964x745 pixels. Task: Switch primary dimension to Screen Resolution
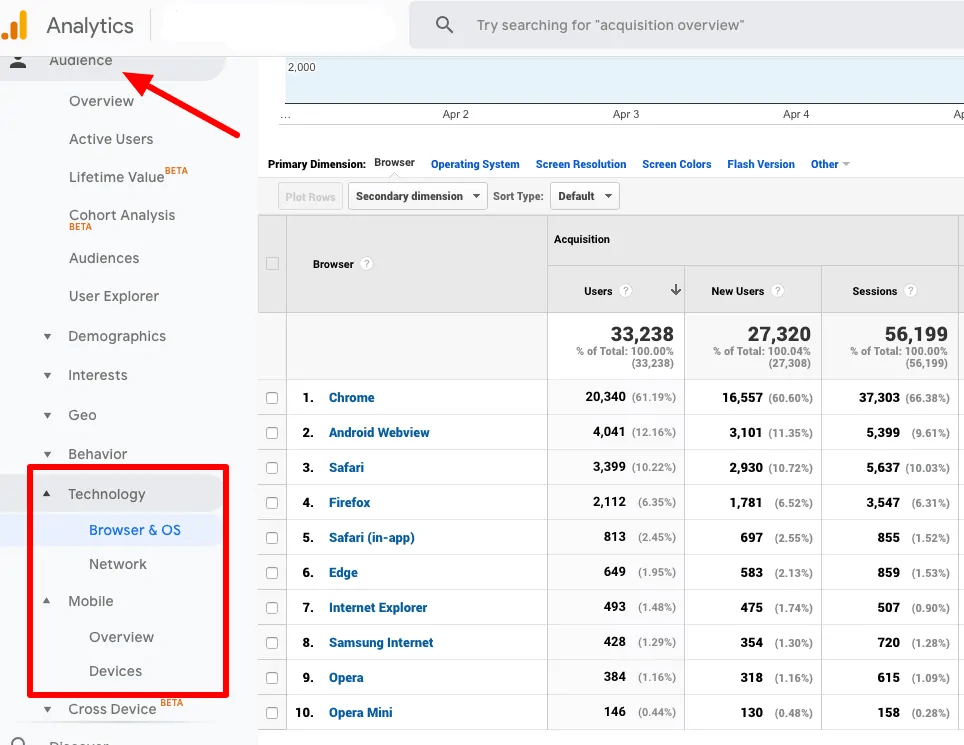580,164
